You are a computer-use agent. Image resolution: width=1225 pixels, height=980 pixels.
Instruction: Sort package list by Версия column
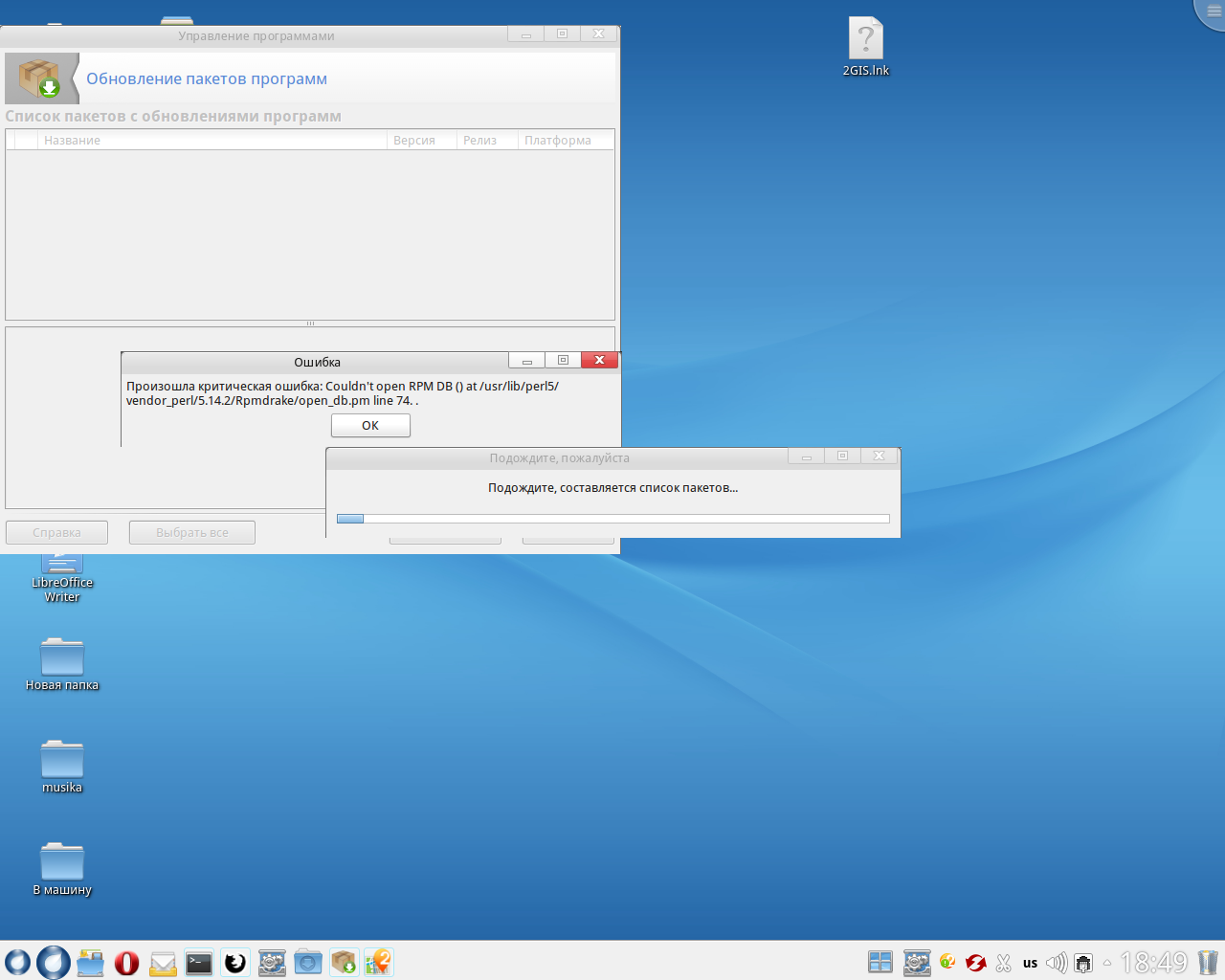[x=413, y=141]
